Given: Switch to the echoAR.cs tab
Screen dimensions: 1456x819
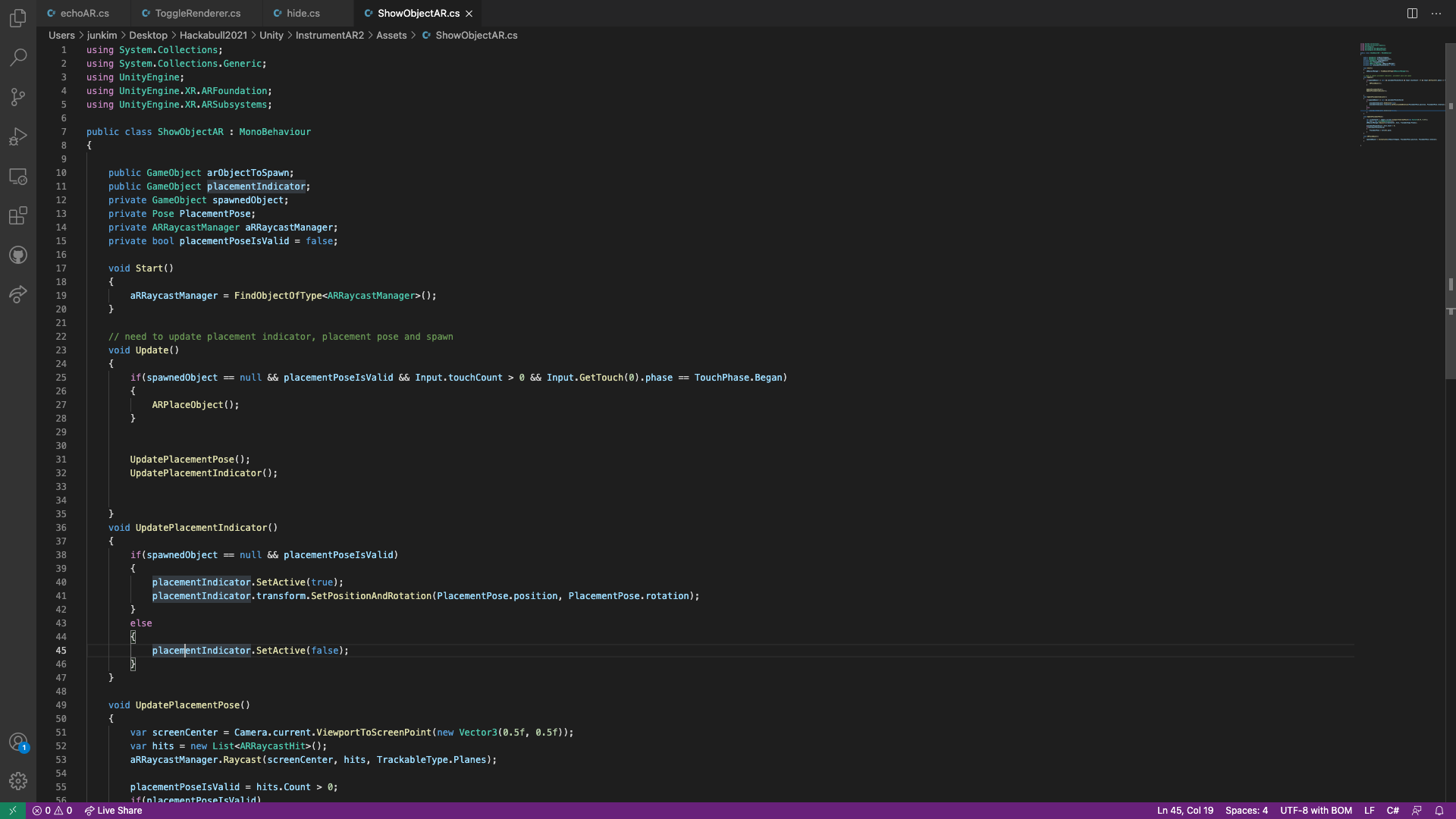Looking at the screenshot, I should pyautogui.click(x=84, y=14).
